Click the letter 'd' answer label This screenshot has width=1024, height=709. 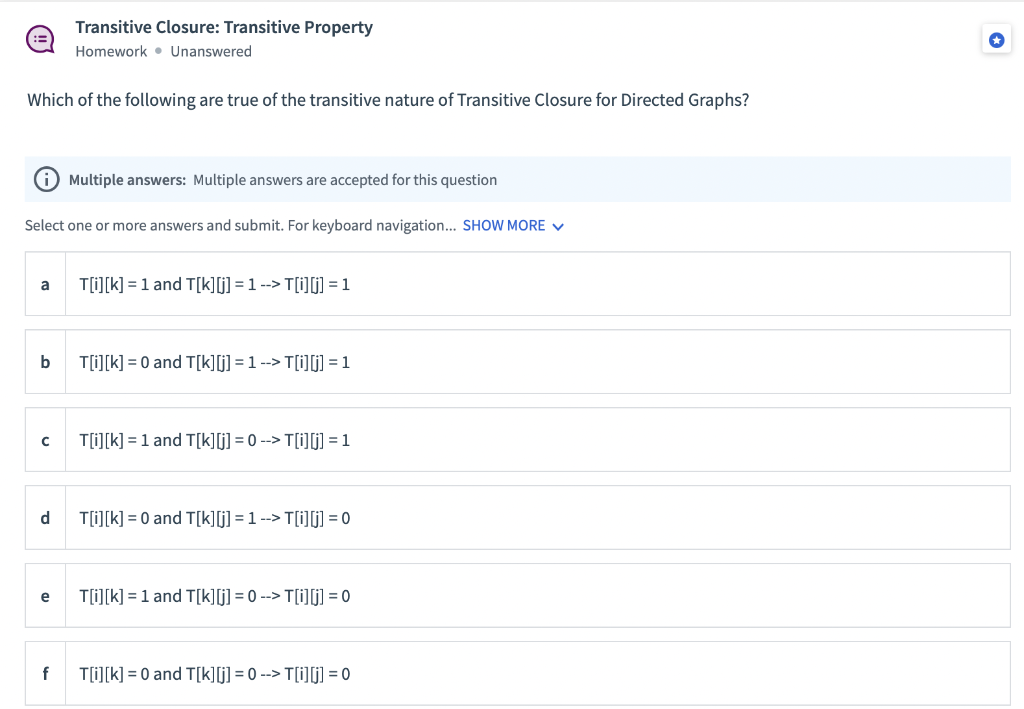45,518
